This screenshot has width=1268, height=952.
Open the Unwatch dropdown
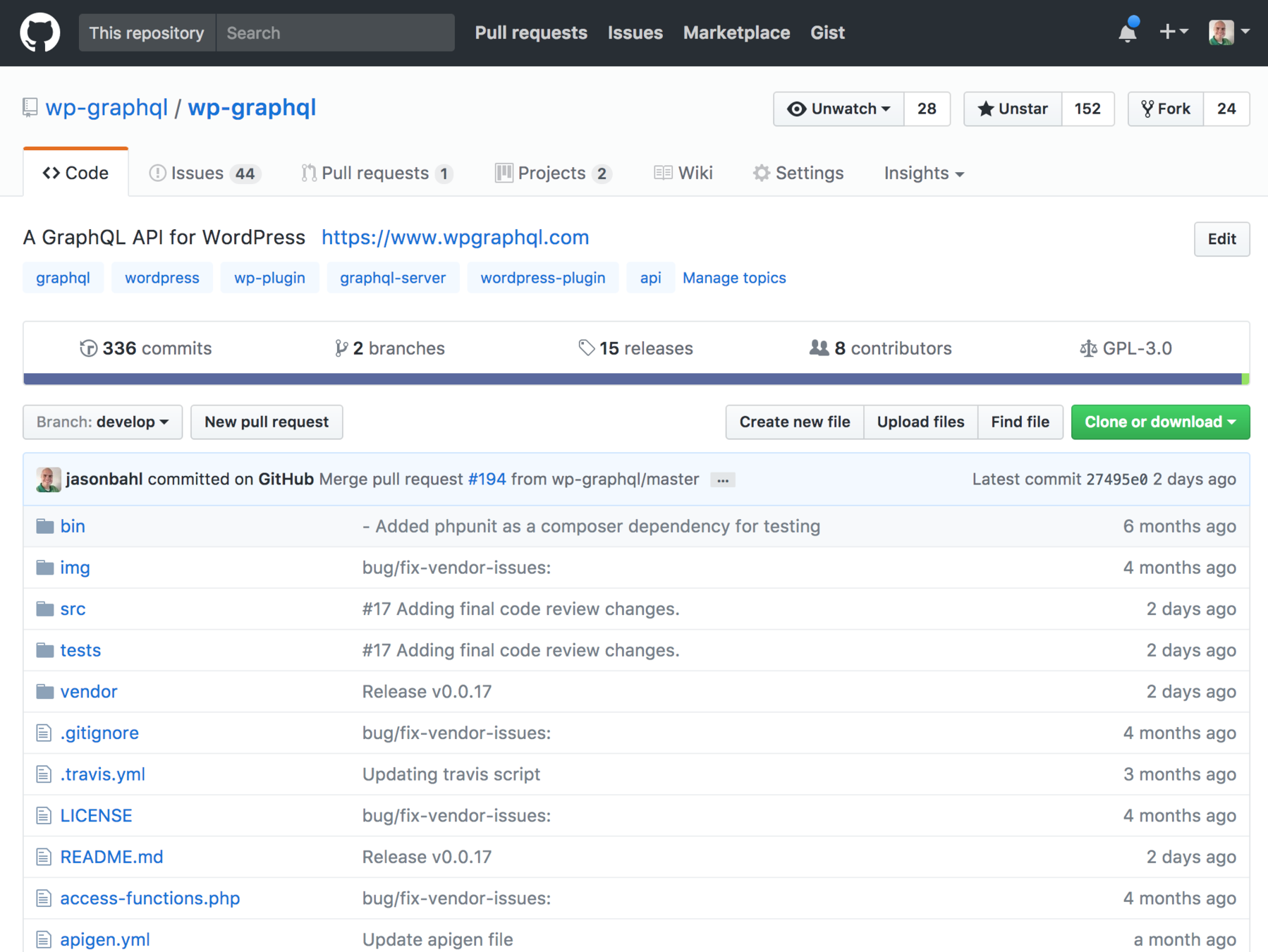(839, 109)
